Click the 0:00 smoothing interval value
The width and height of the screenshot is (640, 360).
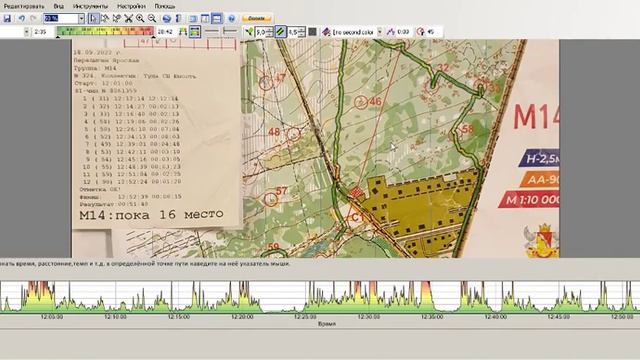pos(403,31)
